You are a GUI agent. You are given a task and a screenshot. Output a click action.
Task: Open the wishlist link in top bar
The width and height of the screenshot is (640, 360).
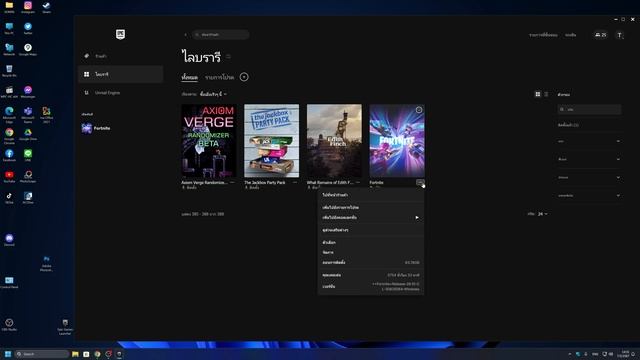click(543, 35)
